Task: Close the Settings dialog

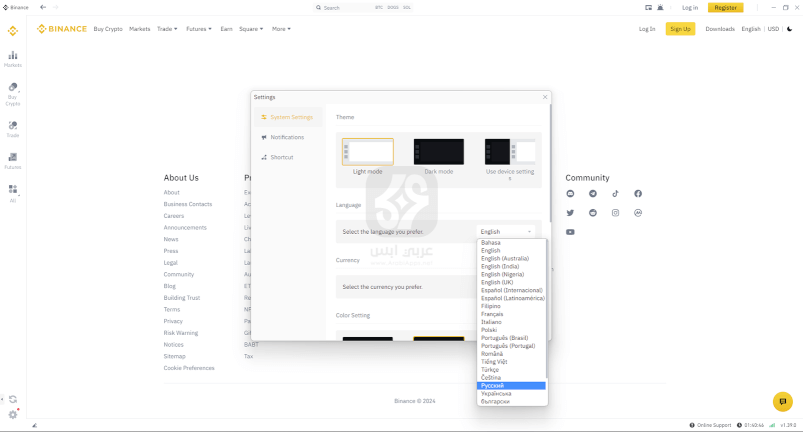Action: point(545,97)
